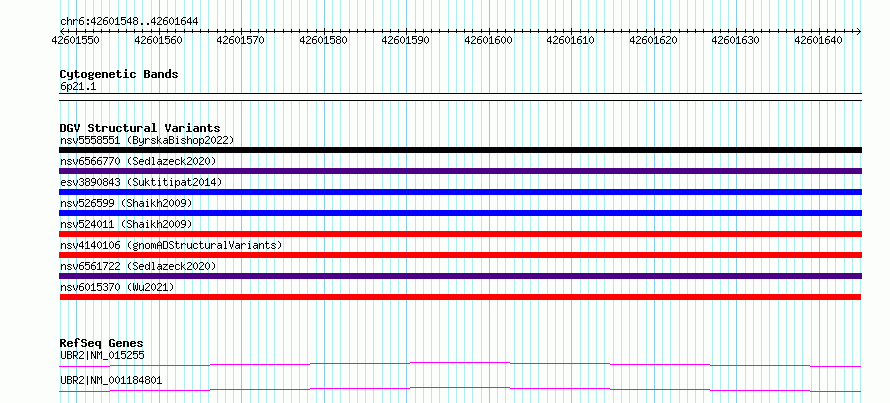Open variant label nsv524011 (Shaikh2009)

126,224
